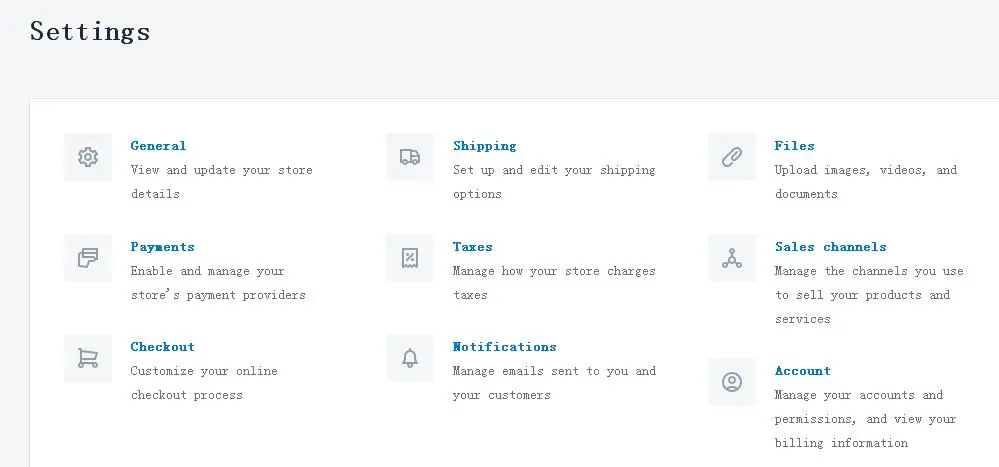Click the user circle icon for Account
The width and height of the screenshot is (999, 467).
pos(732,382)
